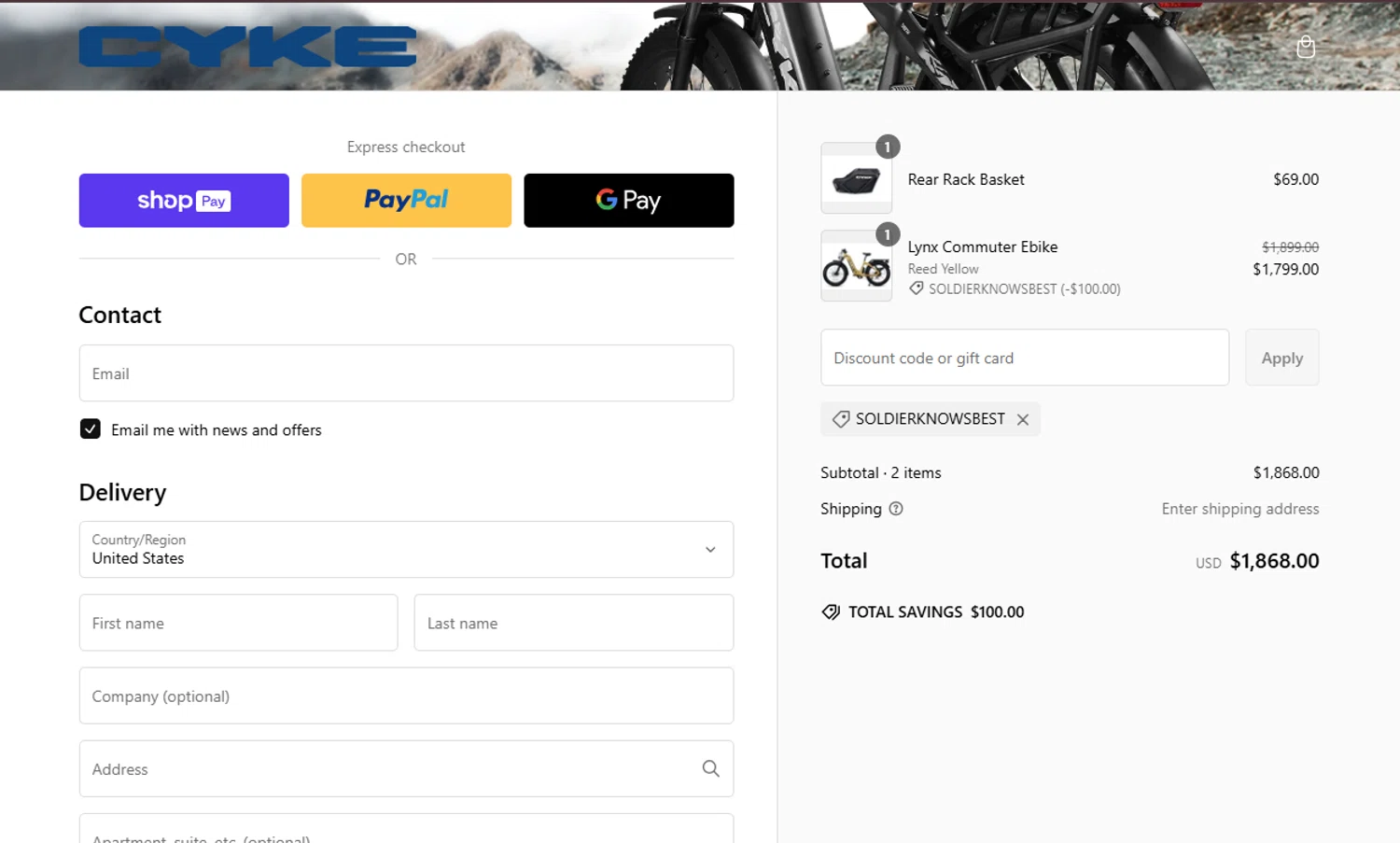Screen dimensions: 1400x843
Task: Click the Reed Yellow variant text
Action: click(944, 269)
